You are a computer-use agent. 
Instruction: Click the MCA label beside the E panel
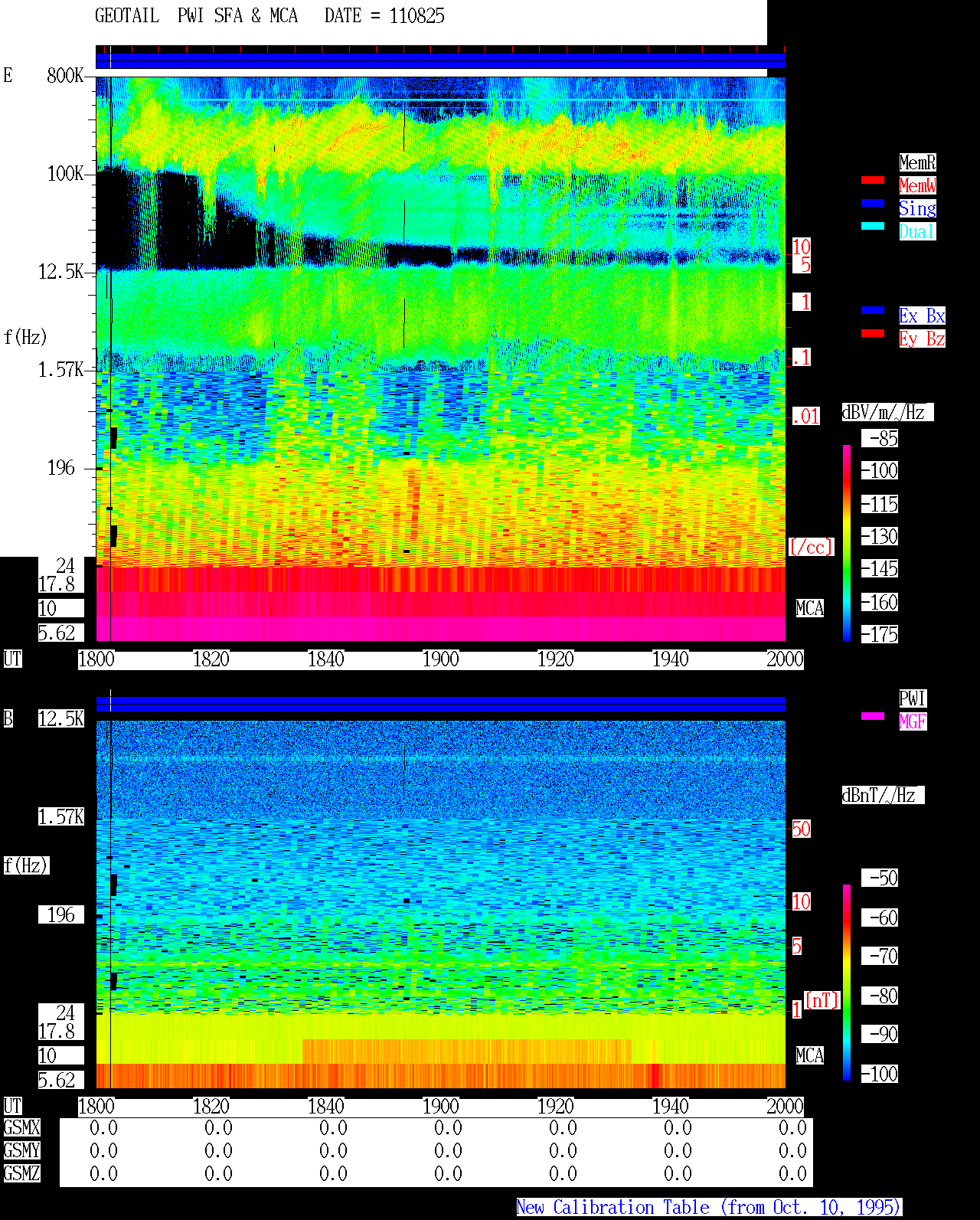coord(810,609)
